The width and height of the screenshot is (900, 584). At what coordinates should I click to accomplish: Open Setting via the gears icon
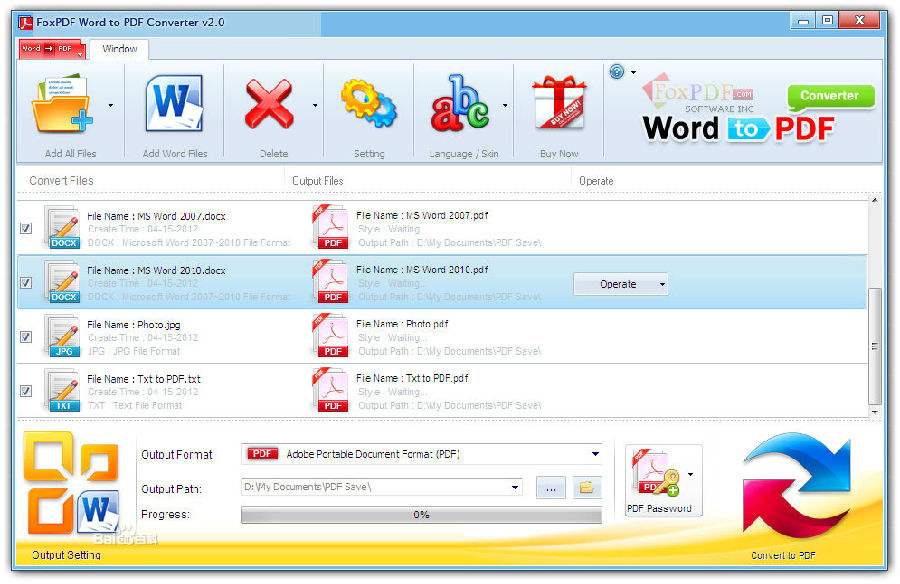pyautogui.click(x=368, y=104)
